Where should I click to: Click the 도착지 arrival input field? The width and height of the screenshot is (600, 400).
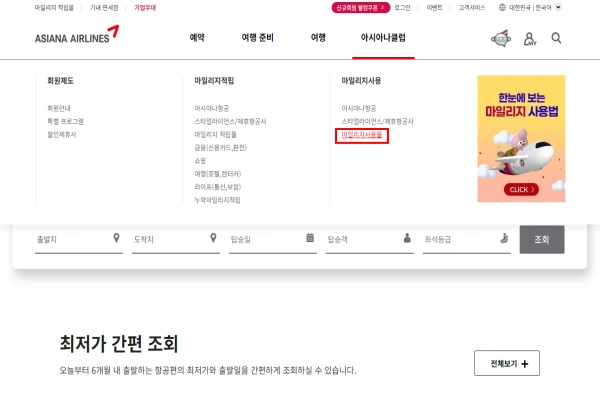[x=176, y=240]
